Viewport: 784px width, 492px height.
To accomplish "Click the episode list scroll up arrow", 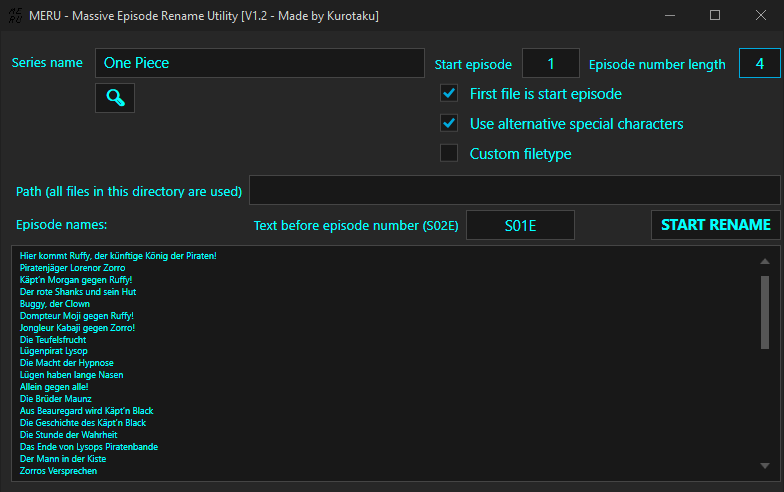I will point(764,261).
